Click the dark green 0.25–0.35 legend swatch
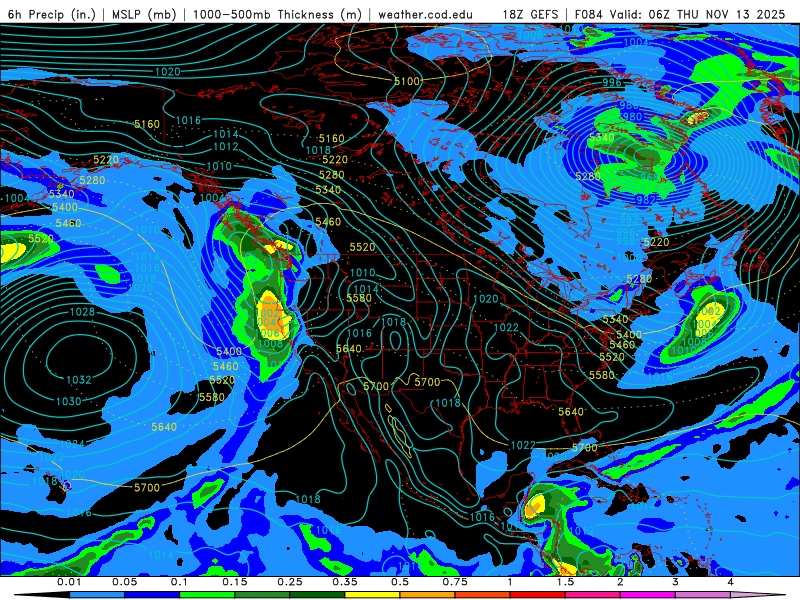 317,595
